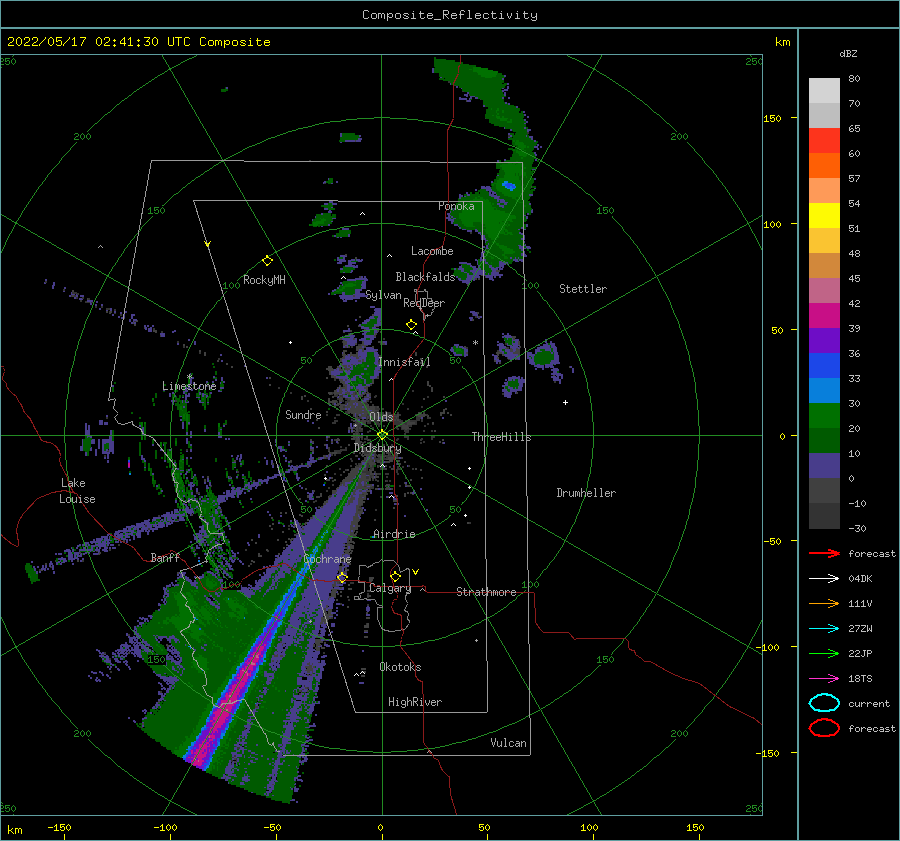Click the red forecast ellipse icon
Viewport: 900px width, 841px height.
tap(824, 728)
